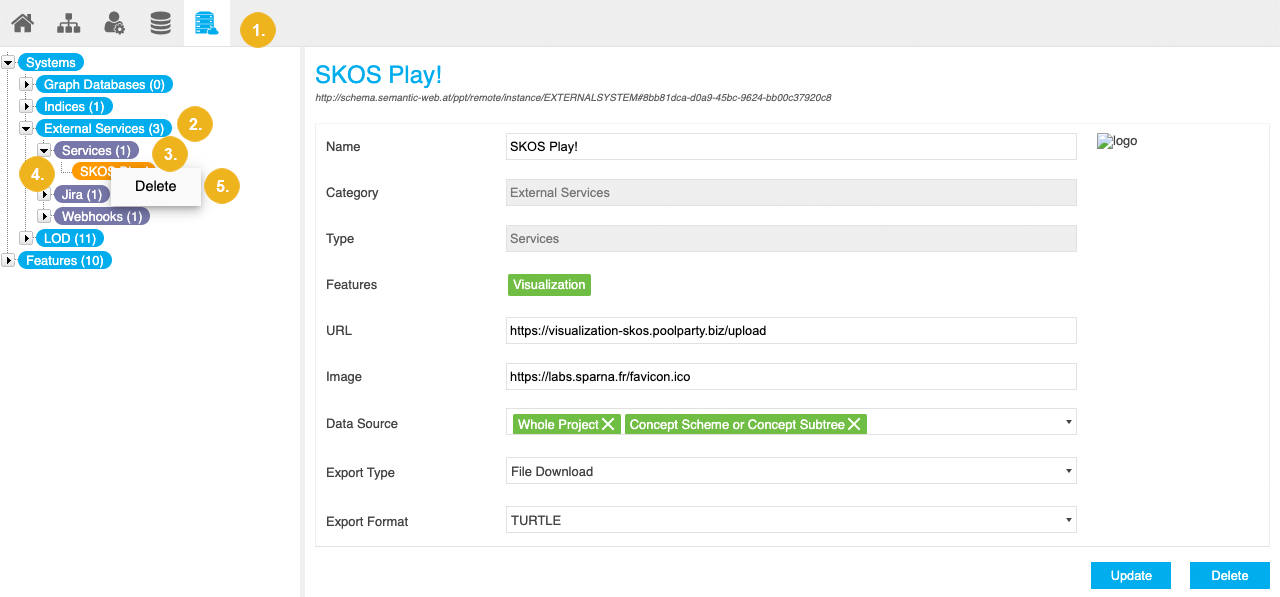Click the Update button
The width and height of the screenshot is (1280, 597).
(x=1131, y=575)
